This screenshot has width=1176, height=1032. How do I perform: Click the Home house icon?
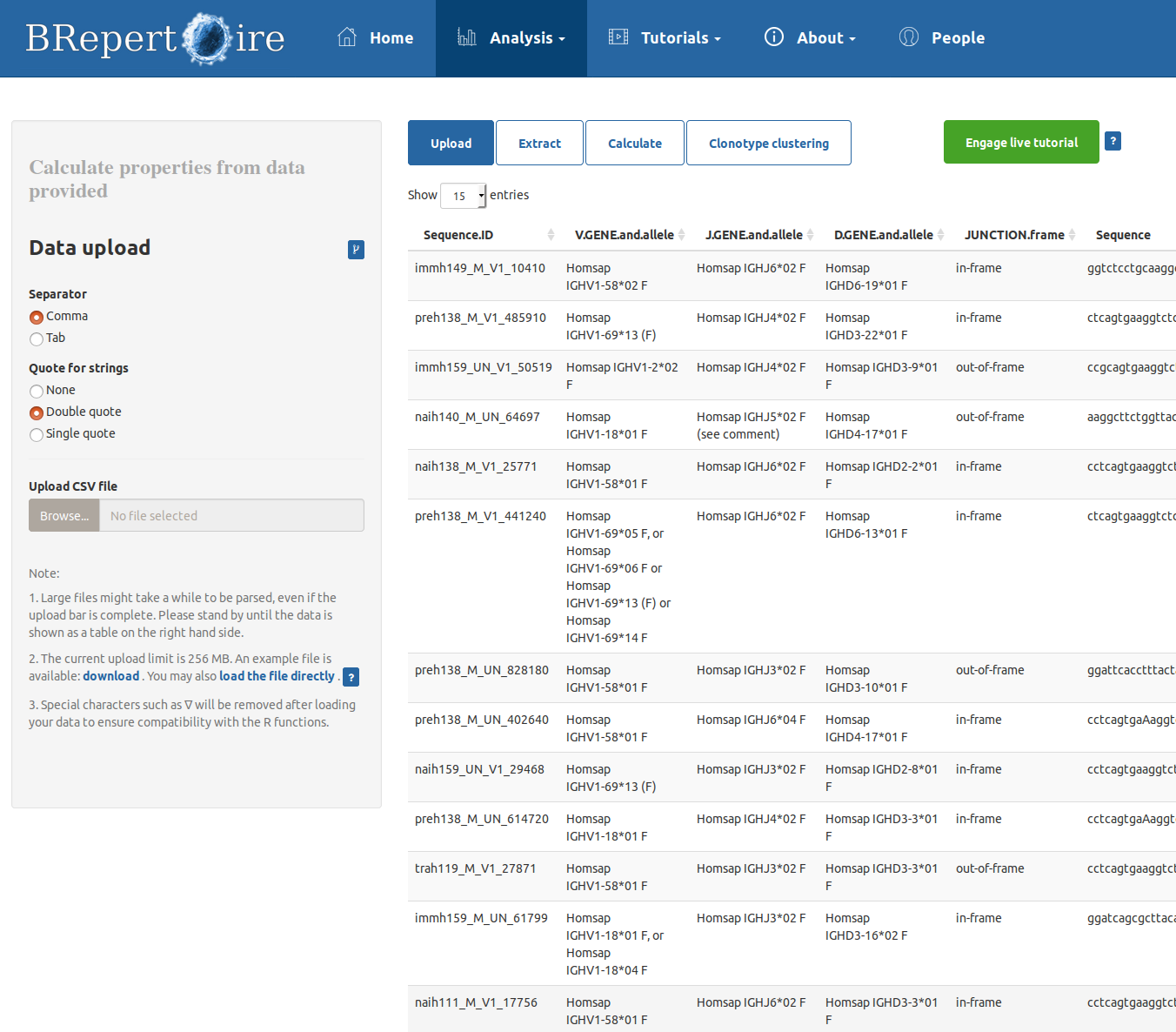[347, 37]
